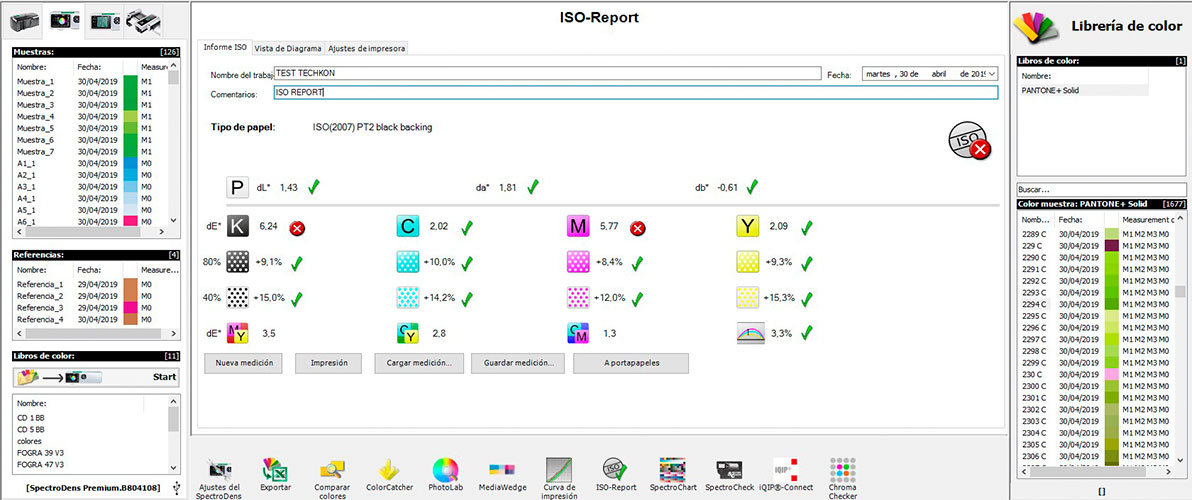This screenshot has width=1192, height=500.
Task: Click the magenta M solid icon
Action: pyautogui.click(x=578, y=226)
